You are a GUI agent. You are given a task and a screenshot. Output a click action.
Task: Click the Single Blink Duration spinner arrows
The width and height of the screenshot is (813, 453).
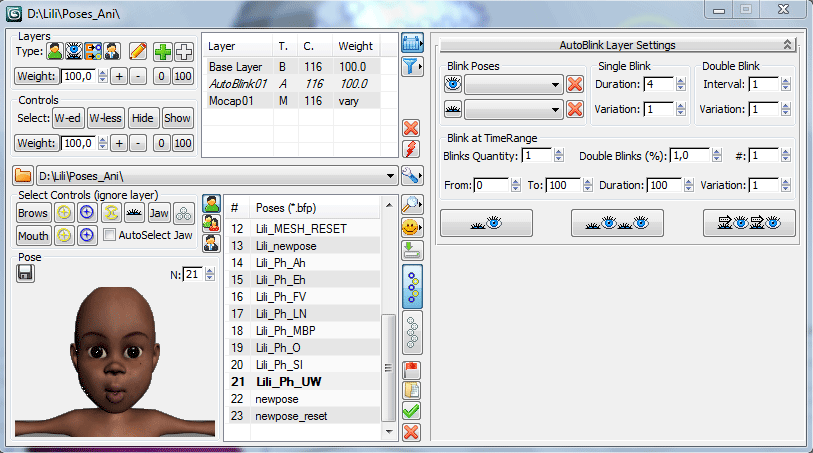pyautogui.click(x=680, y=84)
